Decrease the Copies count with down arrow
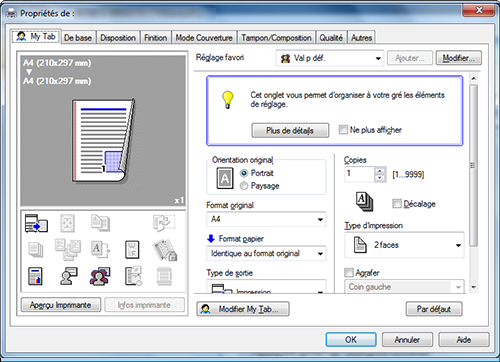This screenshot has width=500, height=362. point(380,178)
